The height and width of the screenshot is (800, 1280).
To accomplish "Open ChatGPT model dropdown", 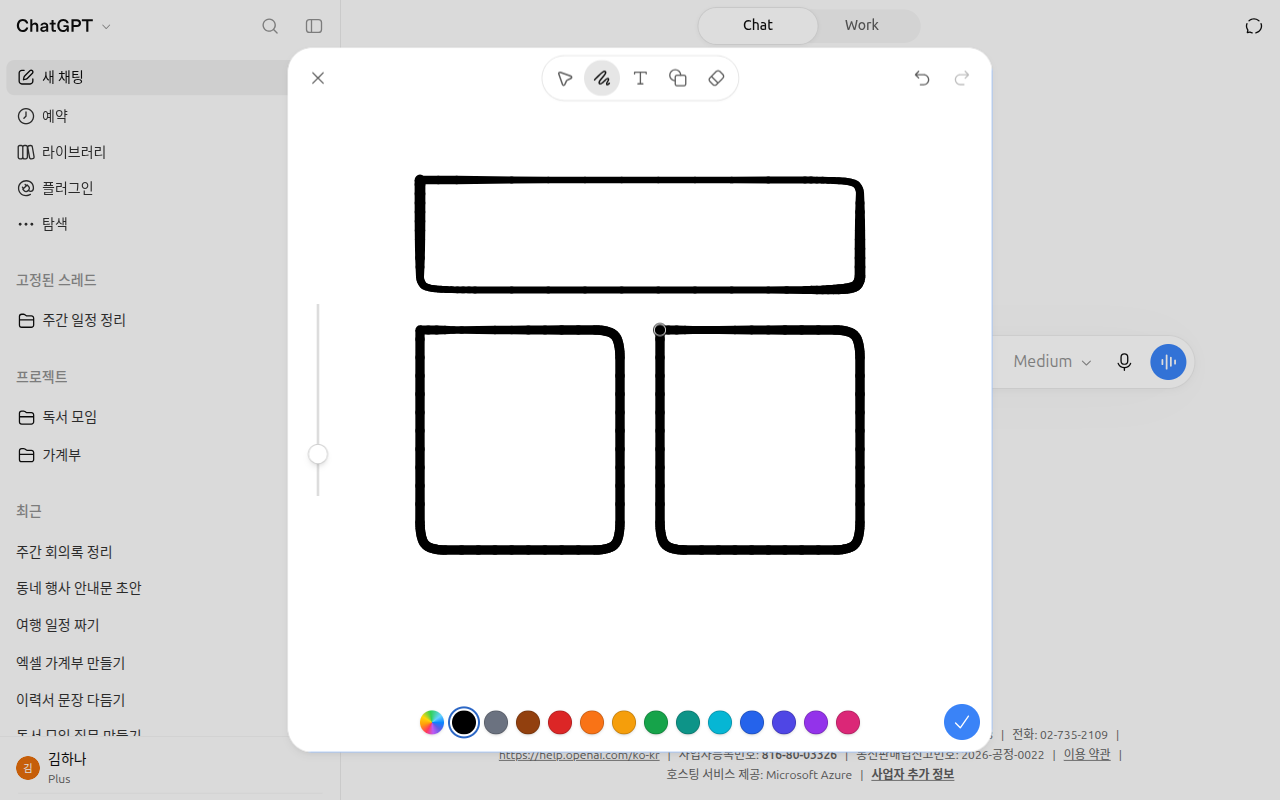I will pos(64,26).
